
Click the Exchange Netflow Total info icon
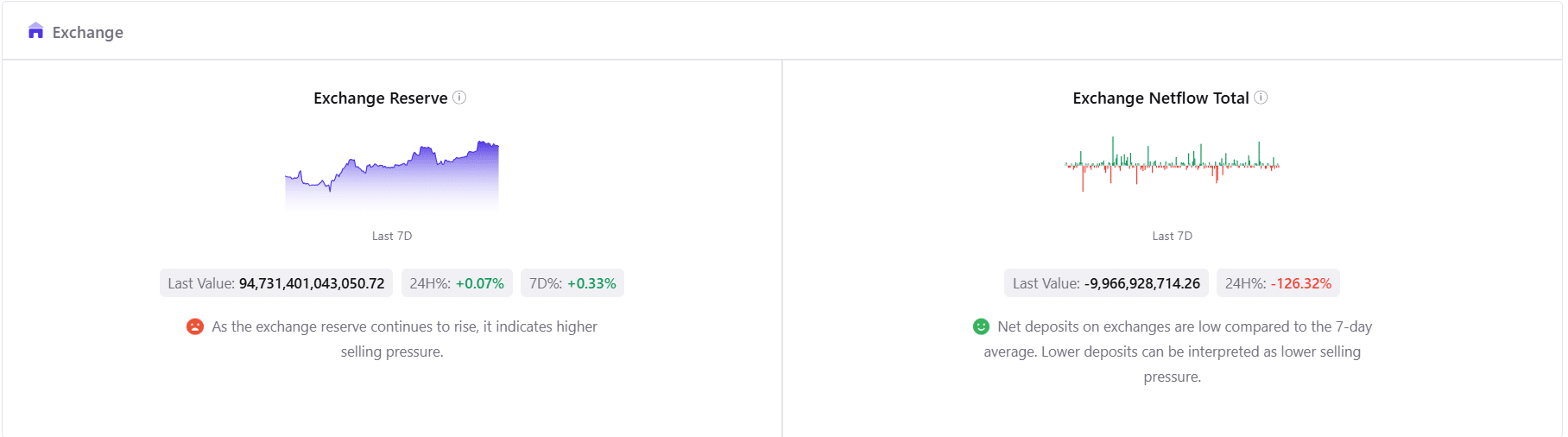[x=1261, y=98]
